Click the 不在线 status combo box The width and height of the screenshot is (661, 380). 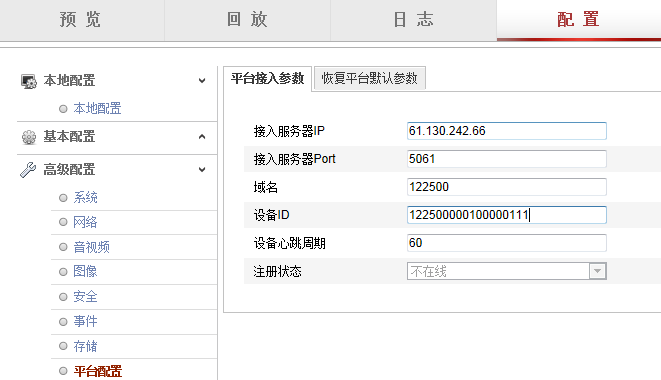[507, 271]
